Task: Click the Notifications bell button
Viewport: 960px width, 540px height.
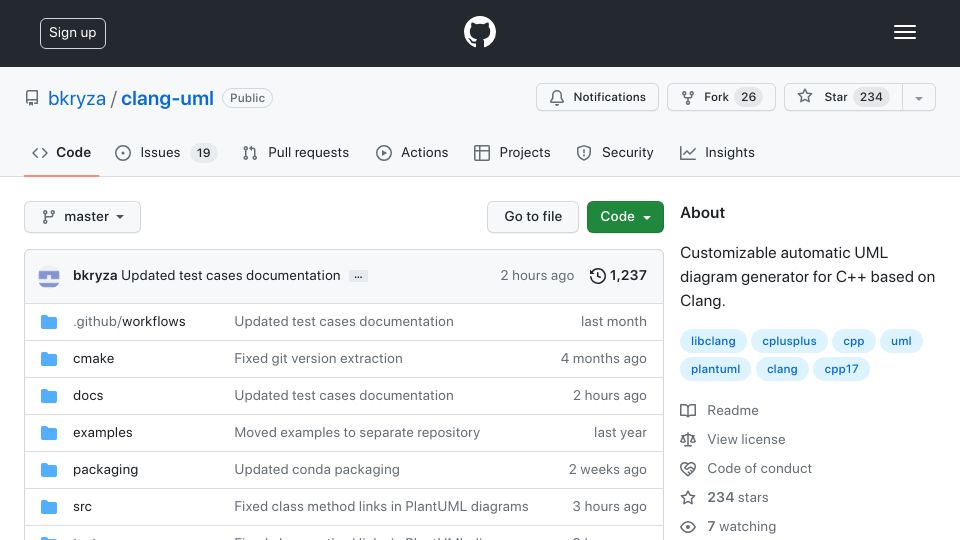Action: (597, 97)
